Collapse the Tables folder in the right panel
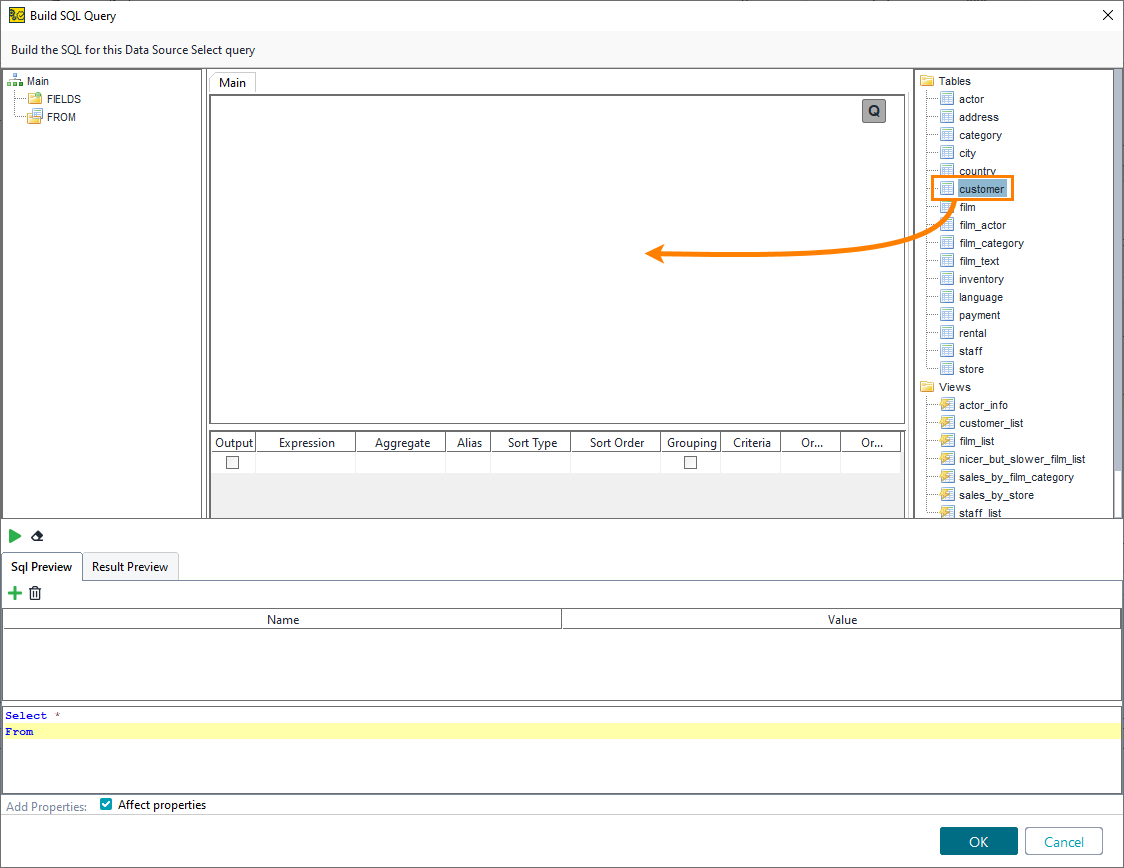This screenshot has width=1124, height=868. (x=926, y=80)
